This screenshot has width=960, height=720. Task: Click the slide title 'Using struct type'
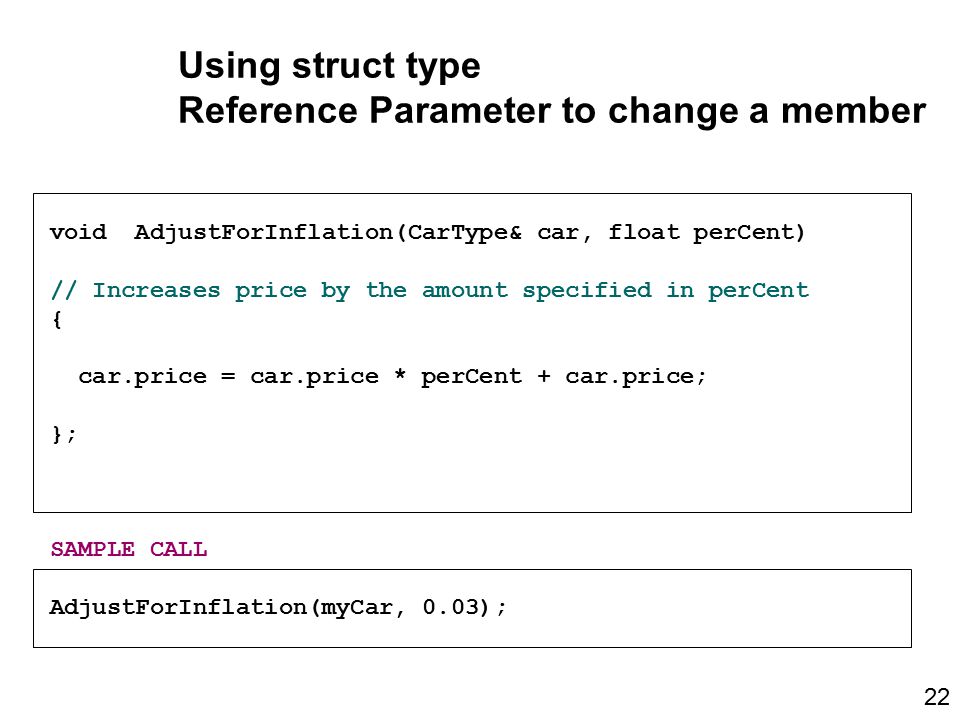(x=329, y=66)
